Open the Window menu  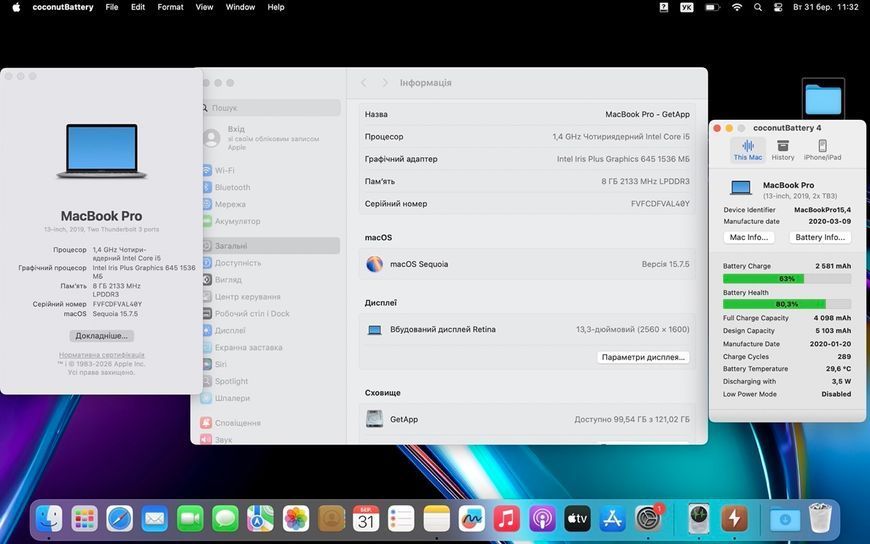pos(240,7)
